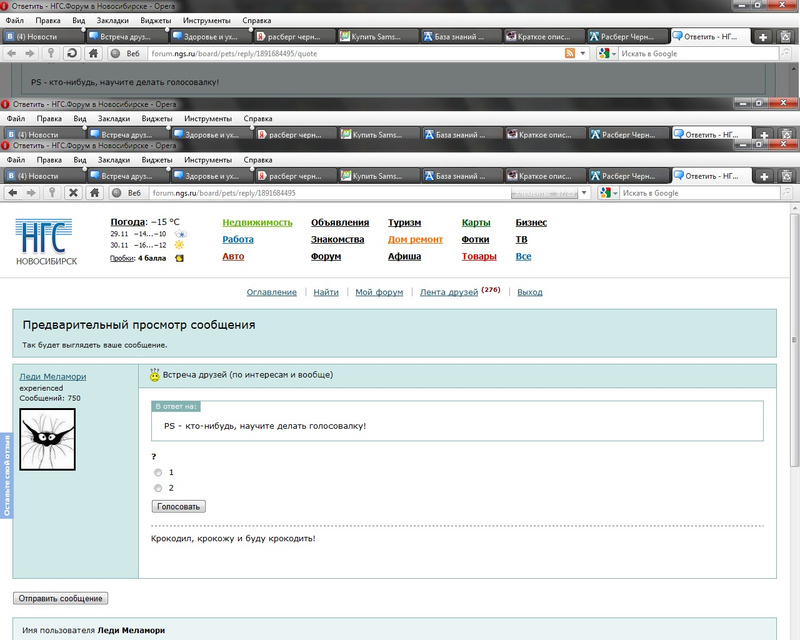
Task: Click Леди Меламори's avatar picture
Action: (x=48, y=438)
